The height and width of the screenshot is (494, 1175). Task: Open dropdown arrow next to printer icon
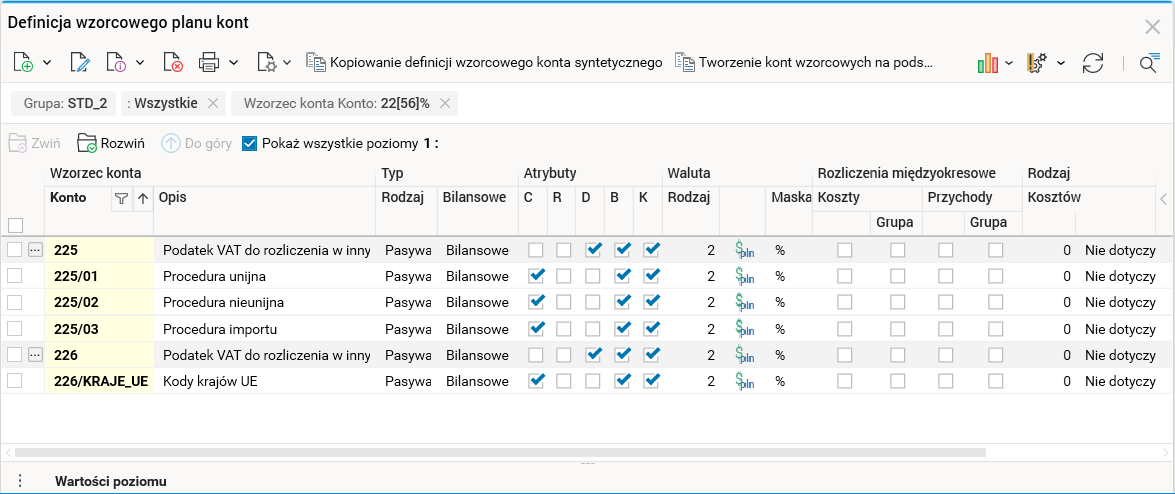click(x=234, y=63)
